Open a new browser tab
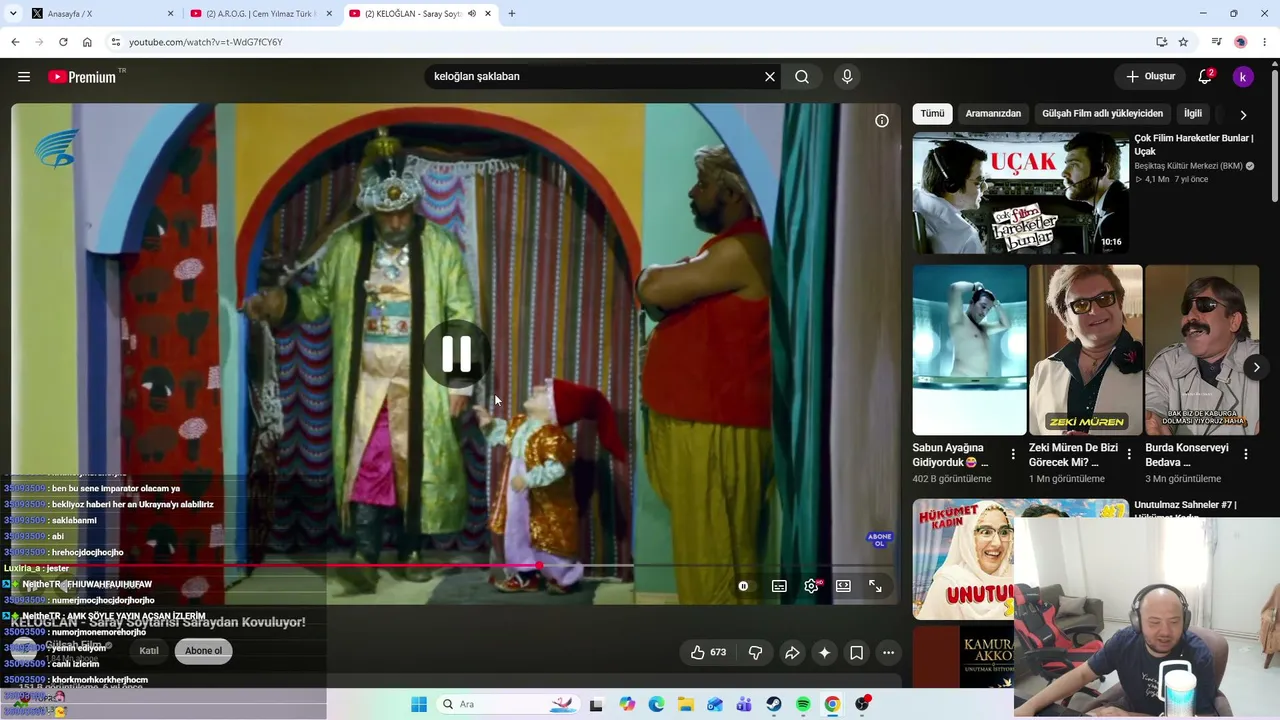This screenshot has height=720, width=1280. [x=511, y=14]
